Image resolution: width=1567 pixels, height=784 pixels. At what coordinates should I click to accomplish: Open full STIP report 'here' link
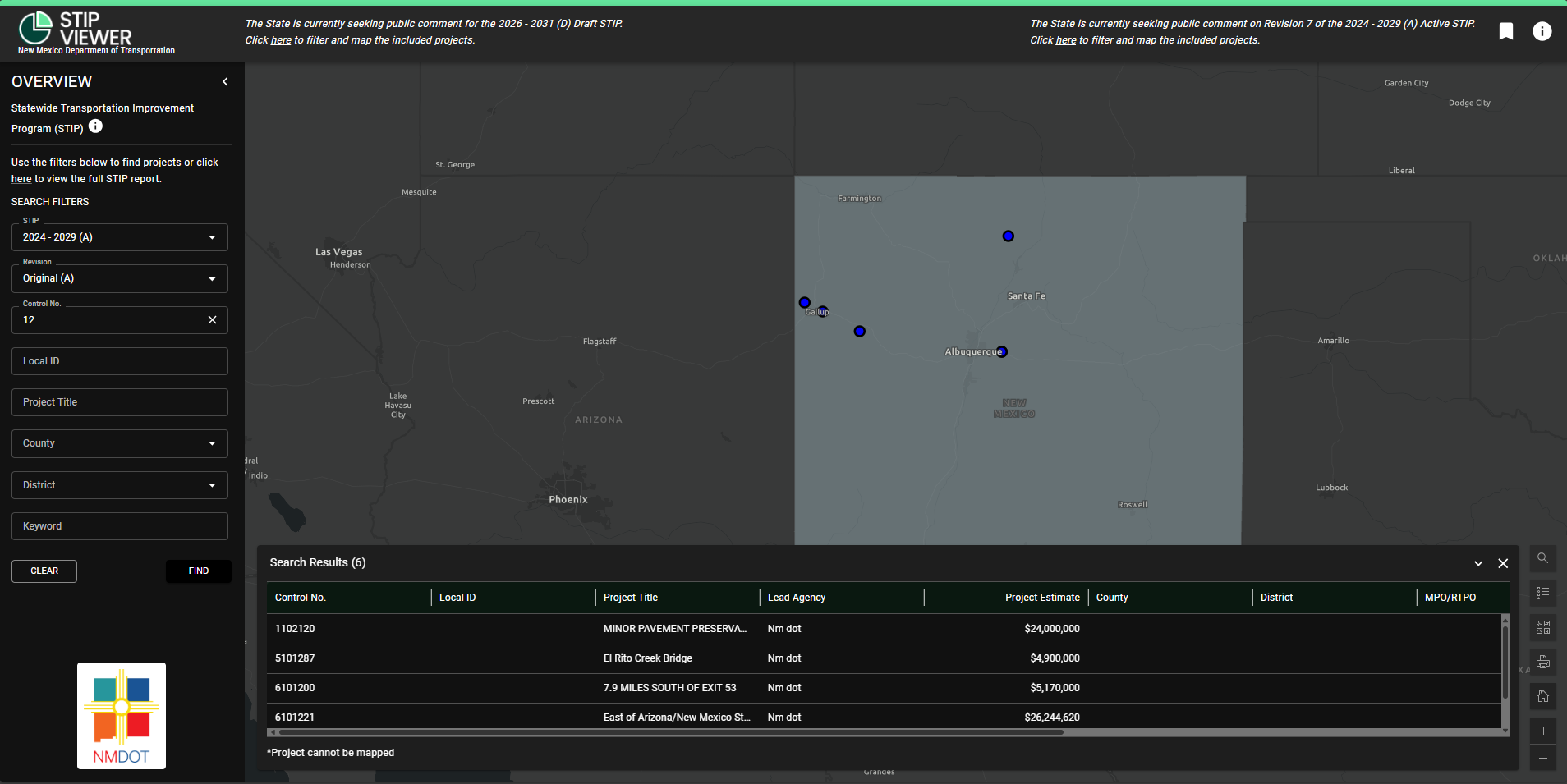21,179
